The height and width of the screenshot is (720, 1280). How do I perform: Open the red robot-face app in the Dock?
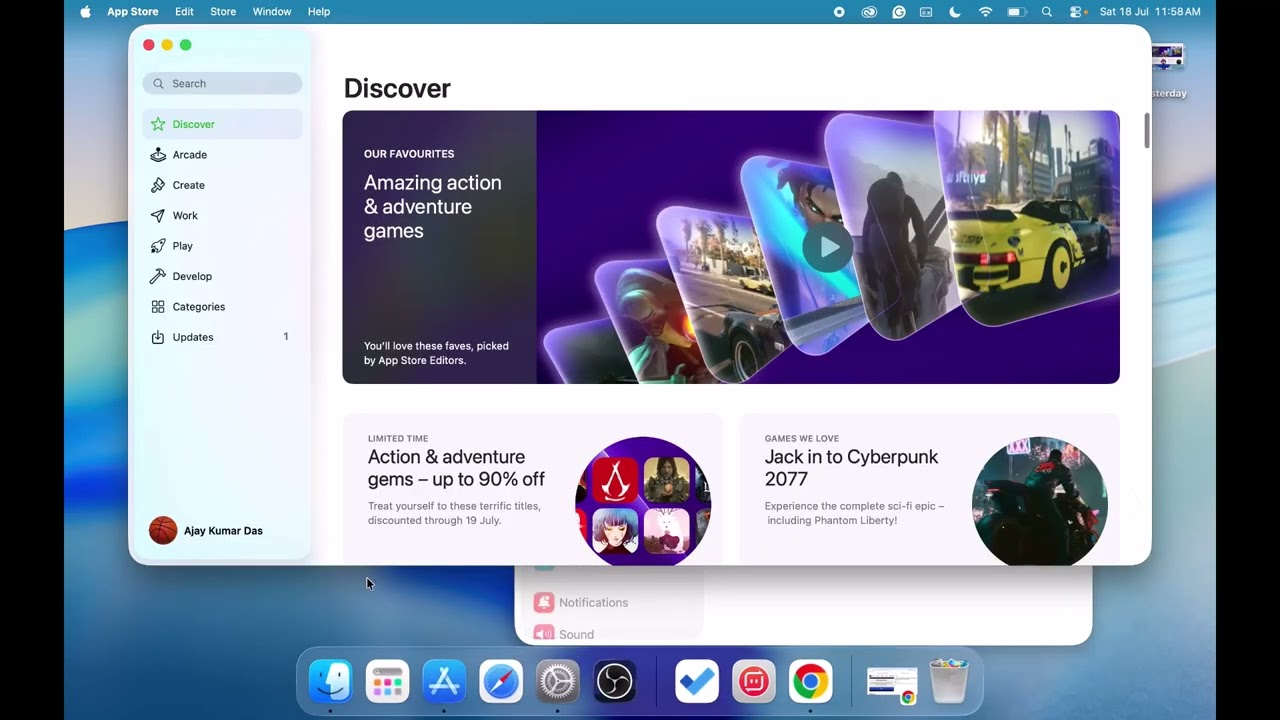[x=754, y=682]
